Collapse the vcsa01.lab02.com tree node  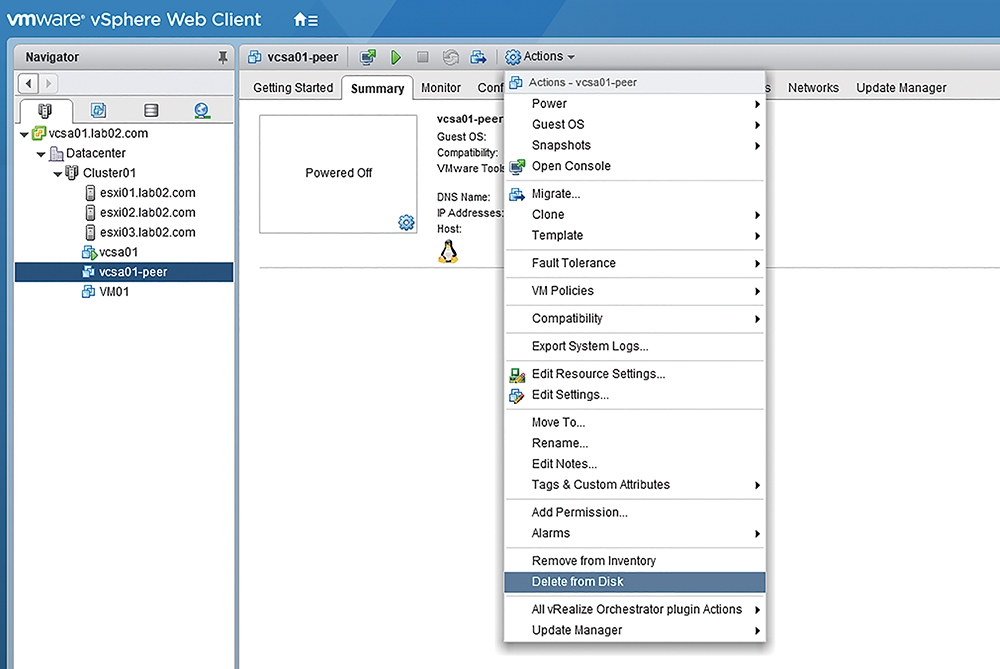pos(24,134)
